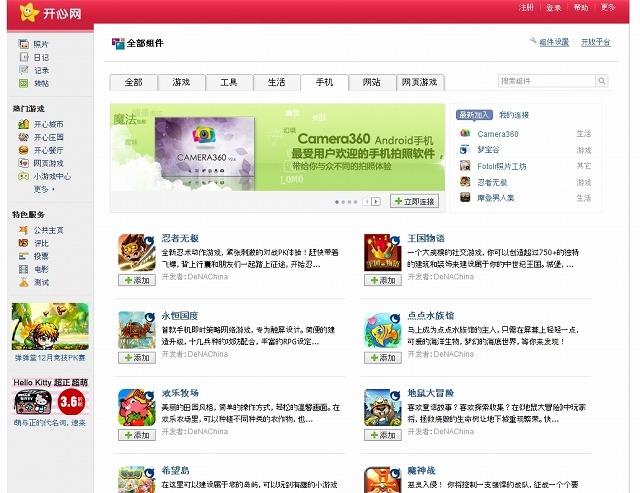Open 测试 test flask icon
This screenshot has height=493, width=640.
click(x=24, y=282)
